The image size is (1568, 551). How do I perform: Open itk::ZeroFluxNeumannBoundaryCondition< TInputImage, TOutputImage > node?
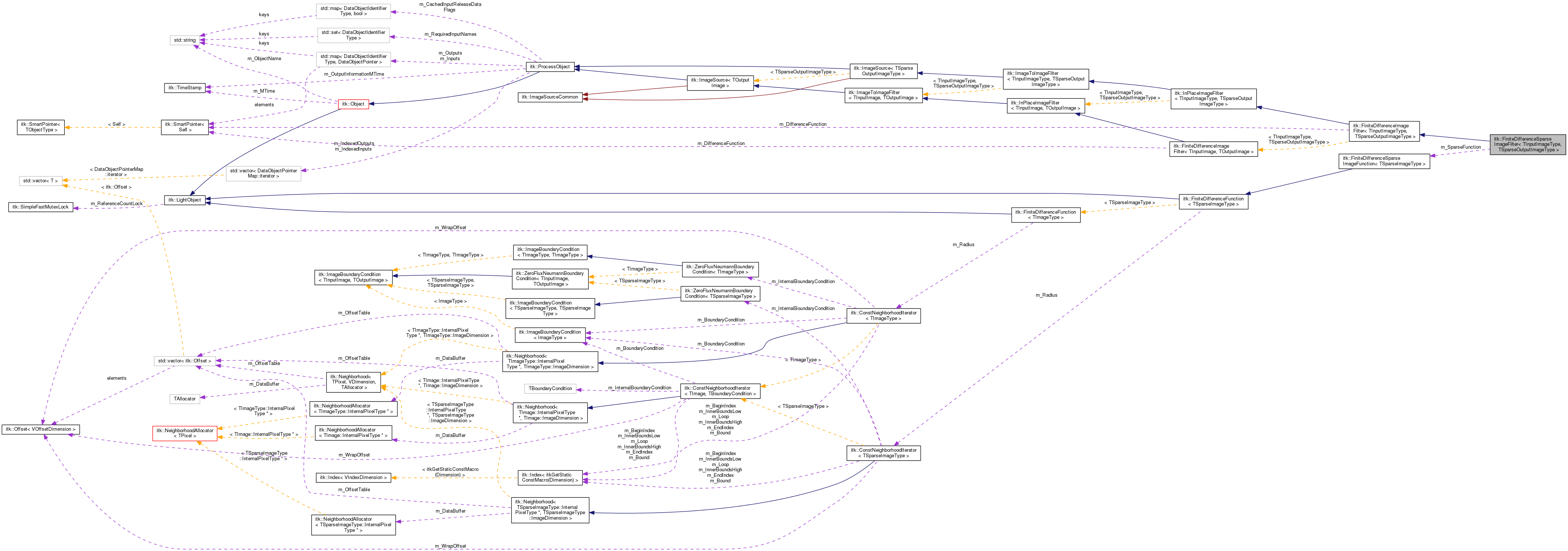[550, 279]
